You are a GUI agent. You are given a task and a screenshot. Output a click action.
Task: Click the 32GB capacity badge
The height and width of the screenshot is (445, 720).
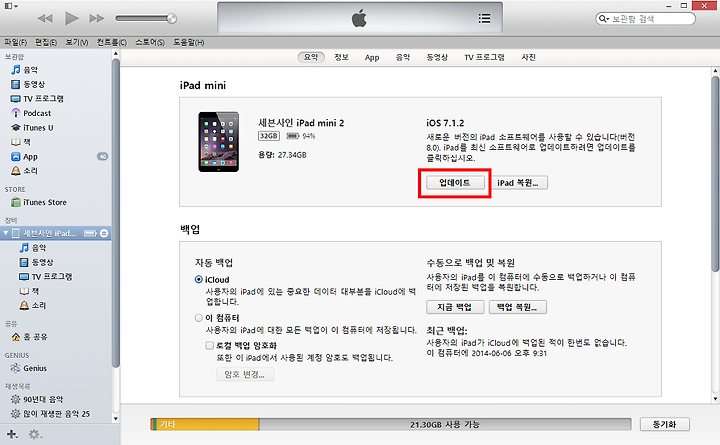(x=269, y=136)
